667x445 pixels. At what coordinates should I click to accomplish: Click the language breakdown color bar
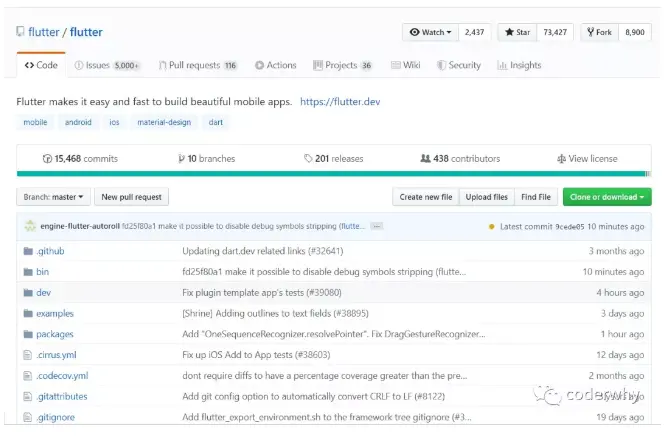[x=334, y=174]
